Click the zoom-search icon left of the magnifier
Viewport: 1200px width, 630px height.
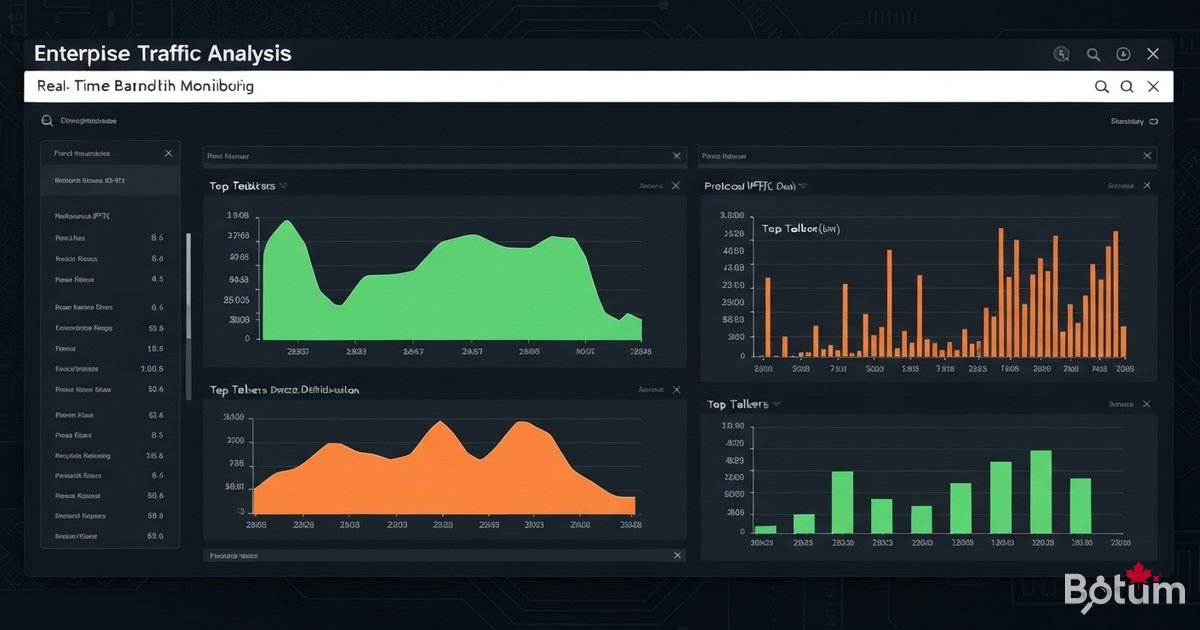(x=1061, y=53)
